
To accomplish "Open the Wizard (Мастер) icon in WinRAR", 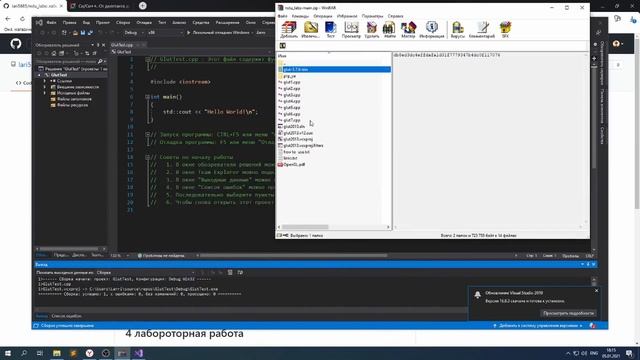I will pos(408,28).
